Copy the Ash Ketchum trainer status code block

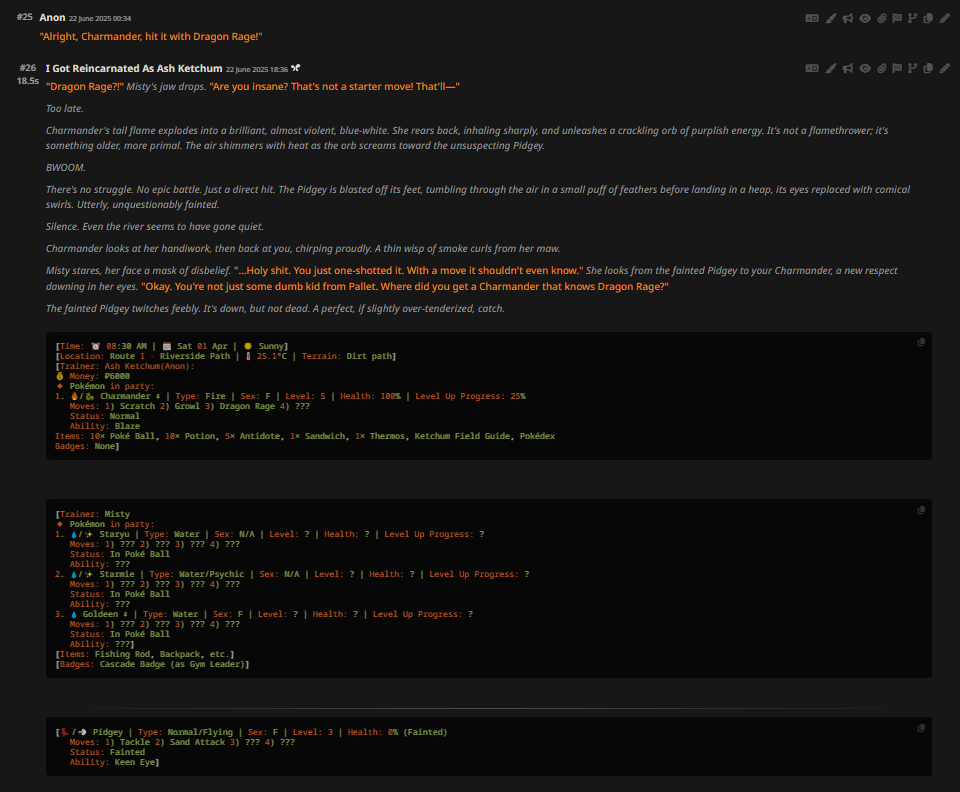click(921, 343)
